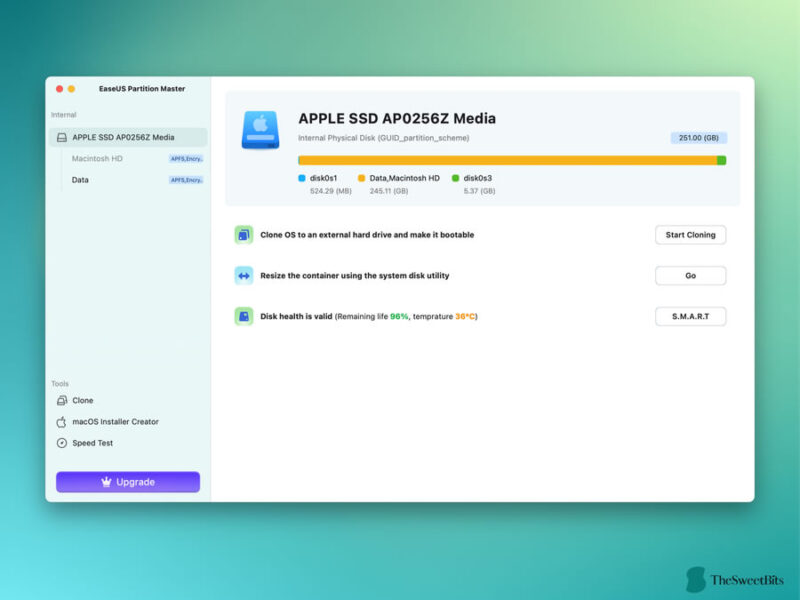
Task: Select the orange Data,Macintosh HD legend dot
Action: point(361,177)
